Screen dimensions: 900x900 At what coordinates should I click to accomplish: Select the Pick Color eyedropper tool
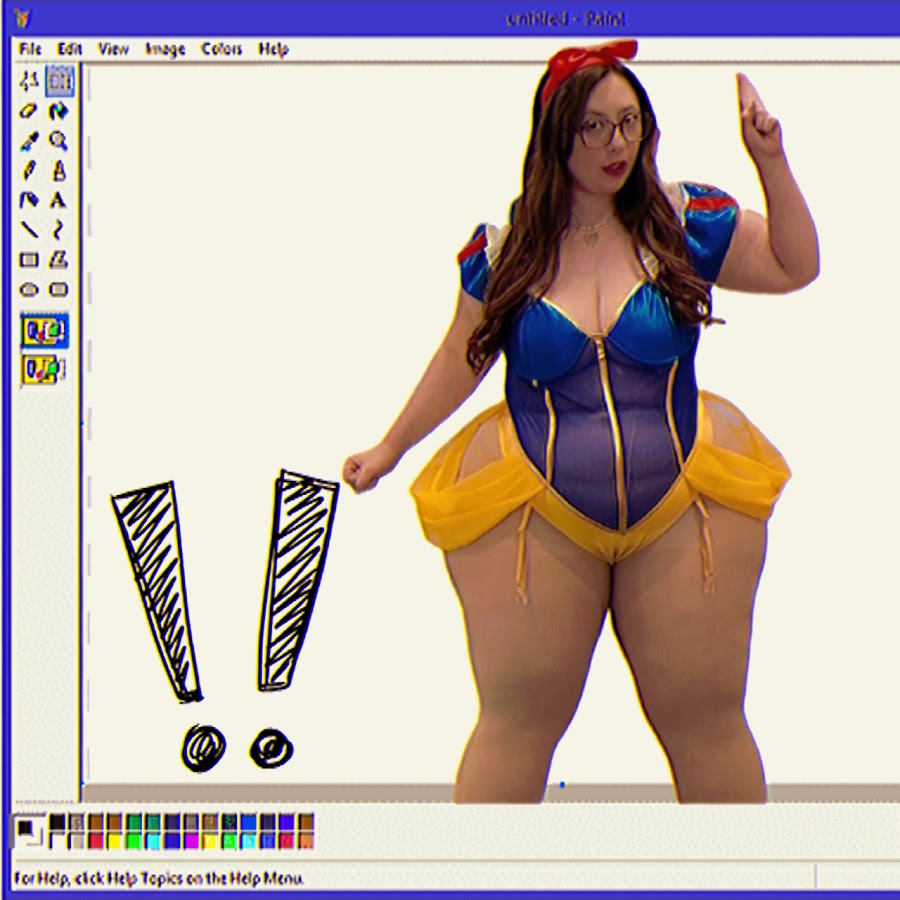coord(29,141)
